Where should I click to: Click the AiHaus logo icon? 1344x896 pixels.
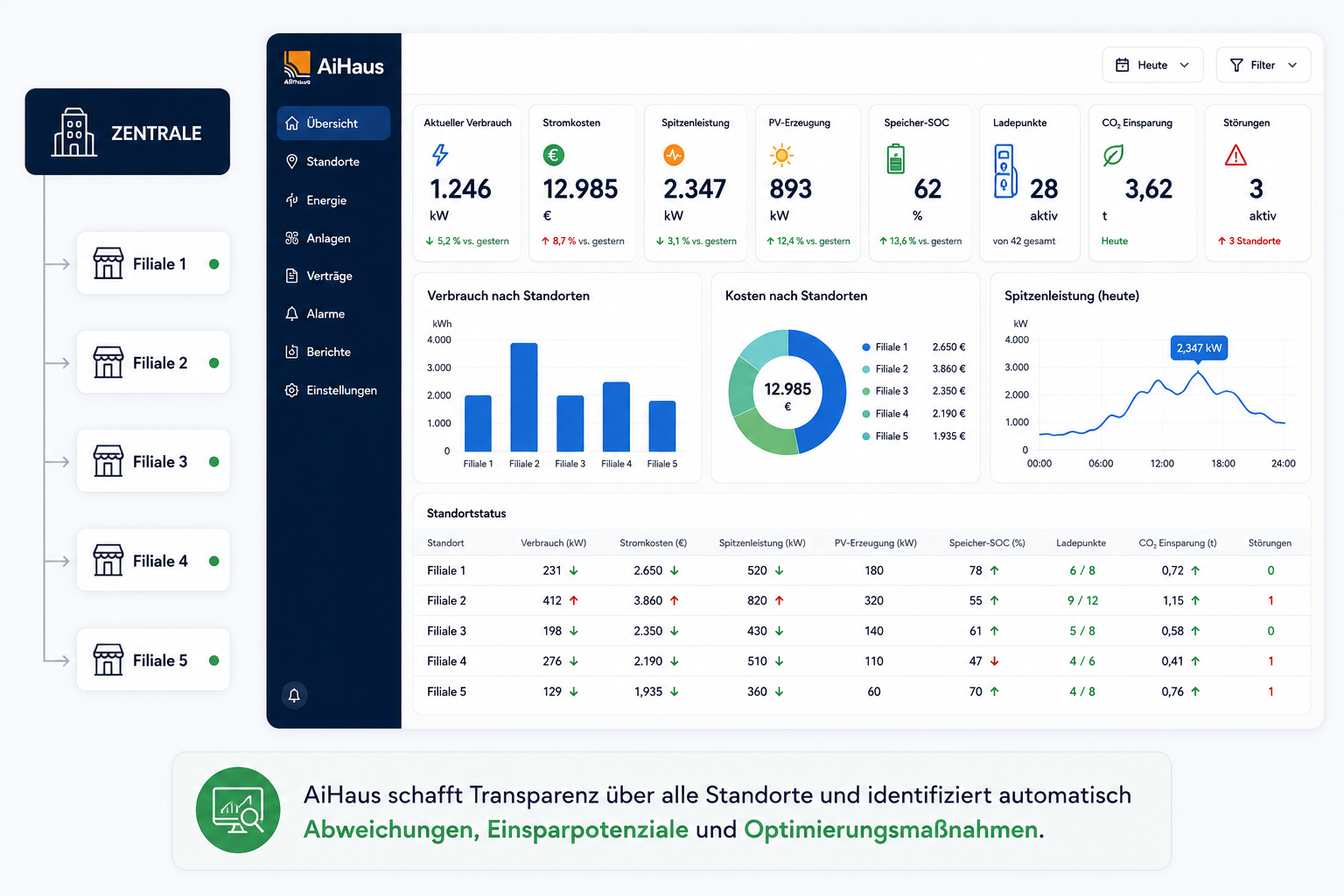click(297, 66)
